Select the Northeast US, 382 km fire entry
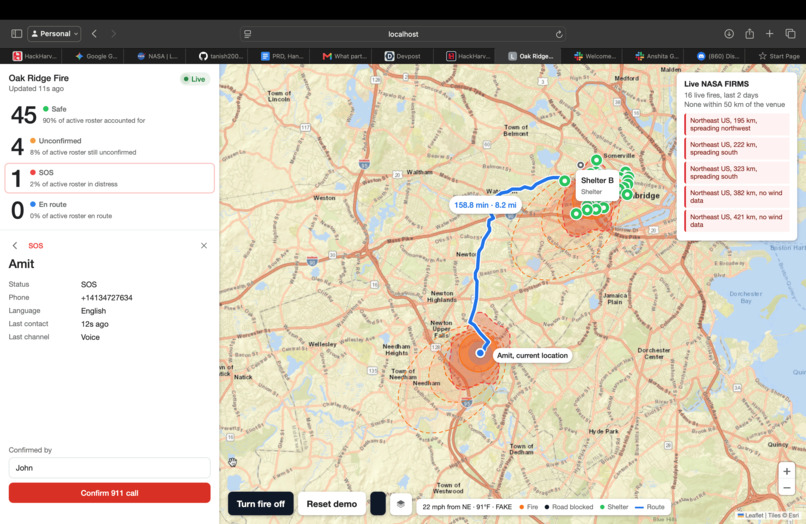Viewport: 806px width, 524px height. (737, 197)
